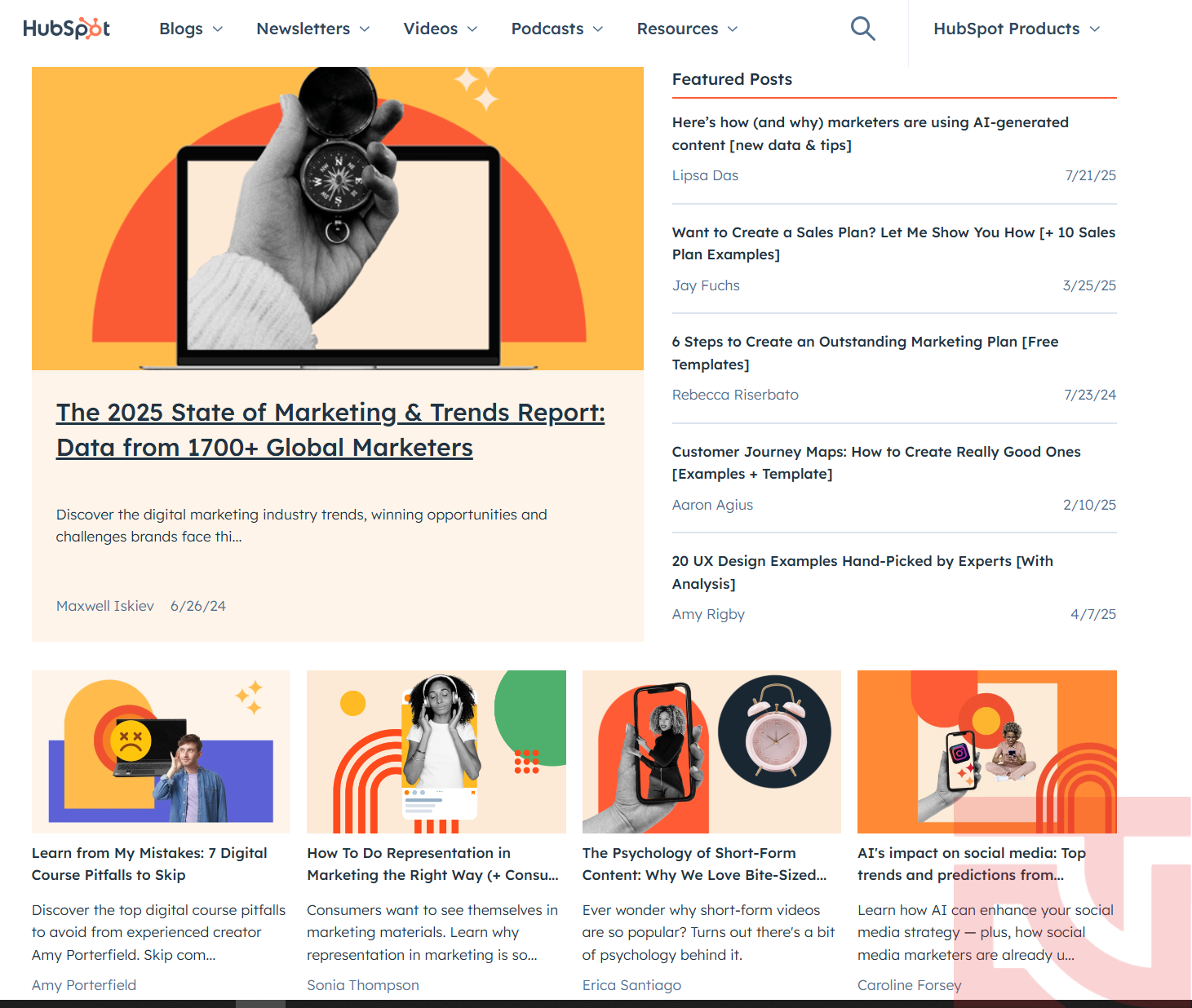Open author Caroline Forsey's page
Screen dimensions: 1192x1008
coord(910,985)
